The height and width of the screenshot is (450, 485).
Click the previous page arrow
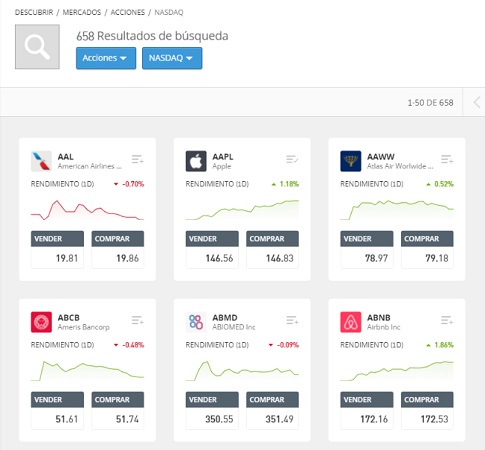coord(477,102)
